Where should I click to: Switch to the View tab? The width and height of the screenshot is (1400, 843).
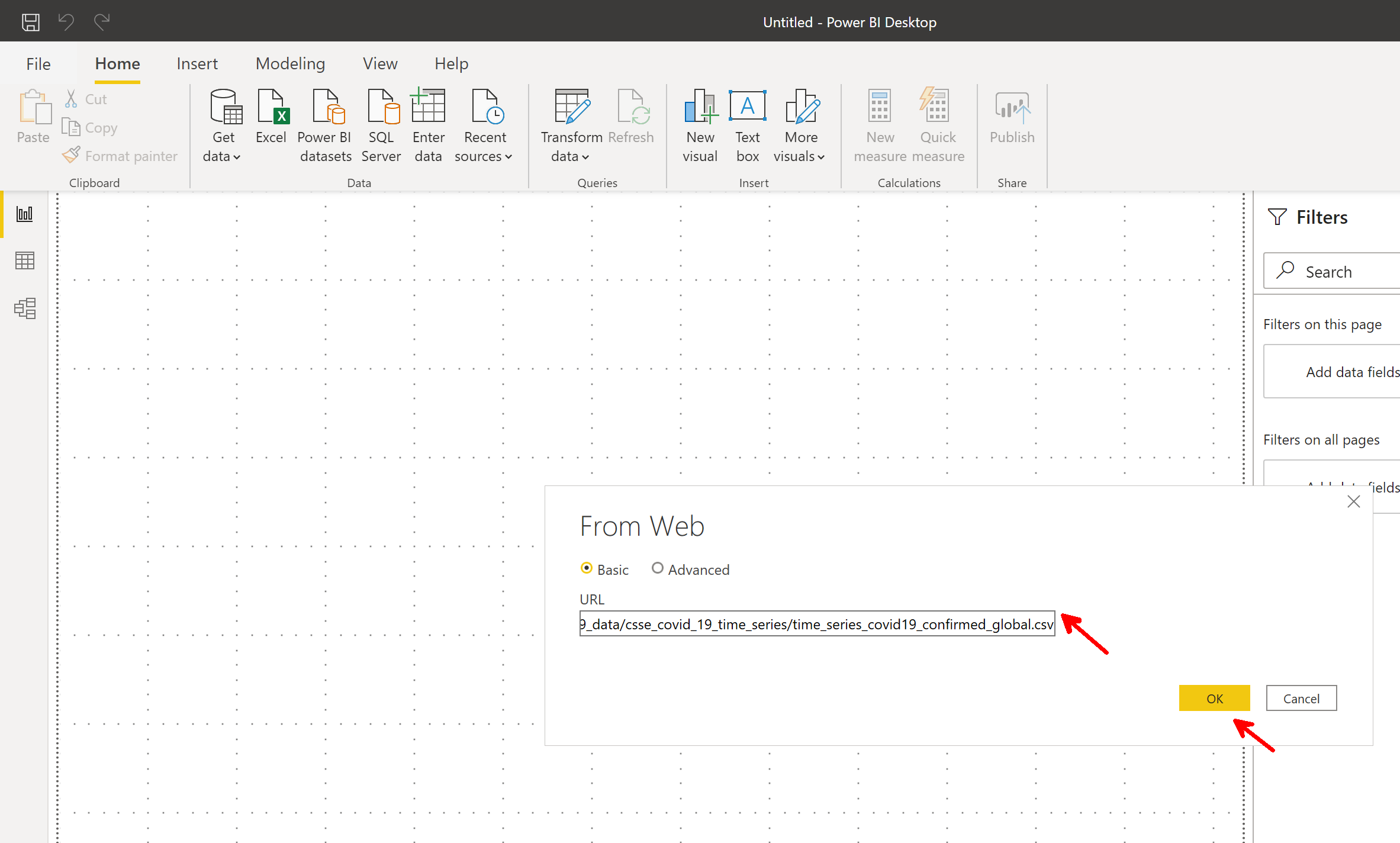380,63
